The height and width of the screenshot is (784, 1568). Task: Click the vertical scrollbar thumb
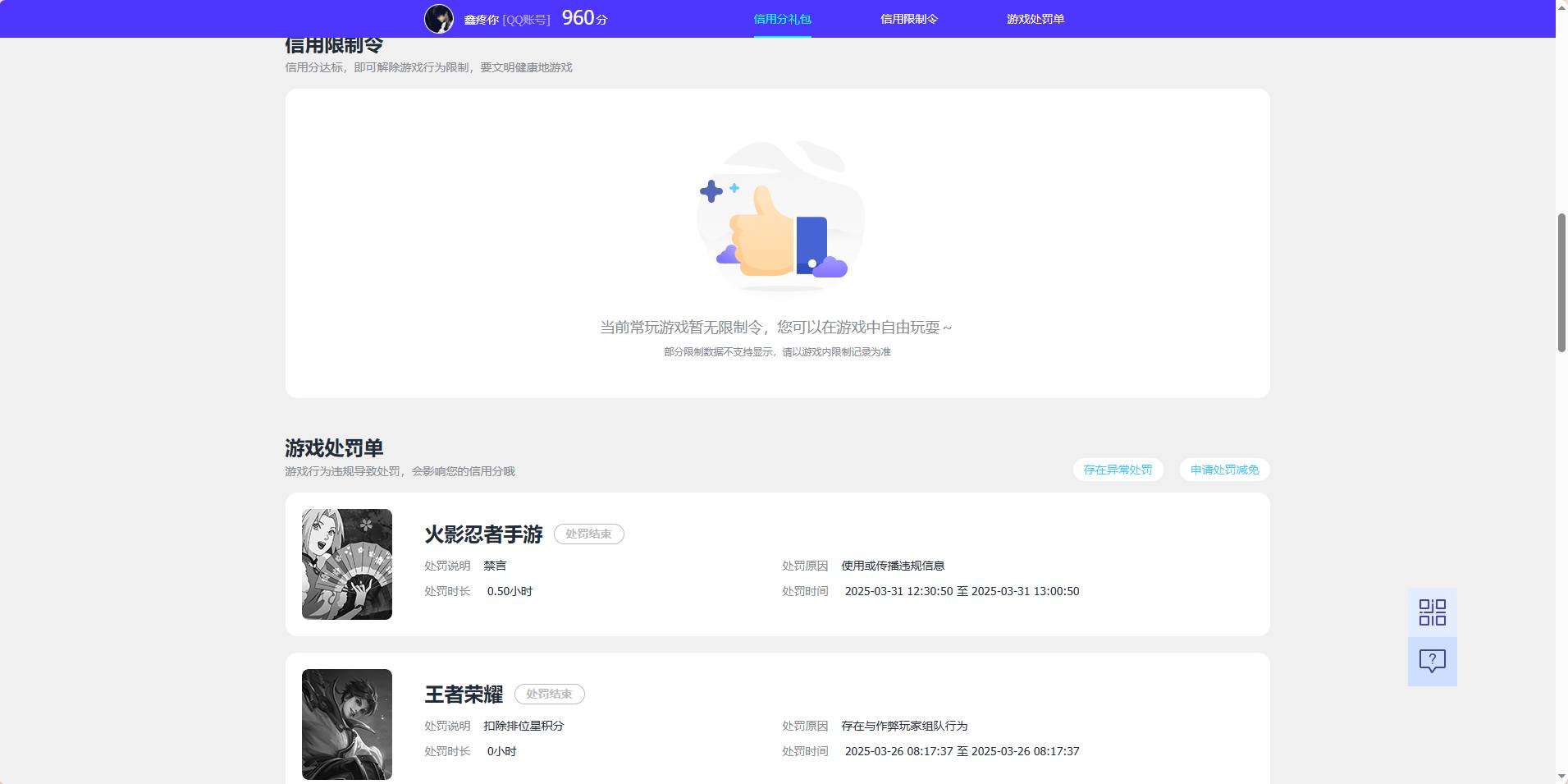1561,282
